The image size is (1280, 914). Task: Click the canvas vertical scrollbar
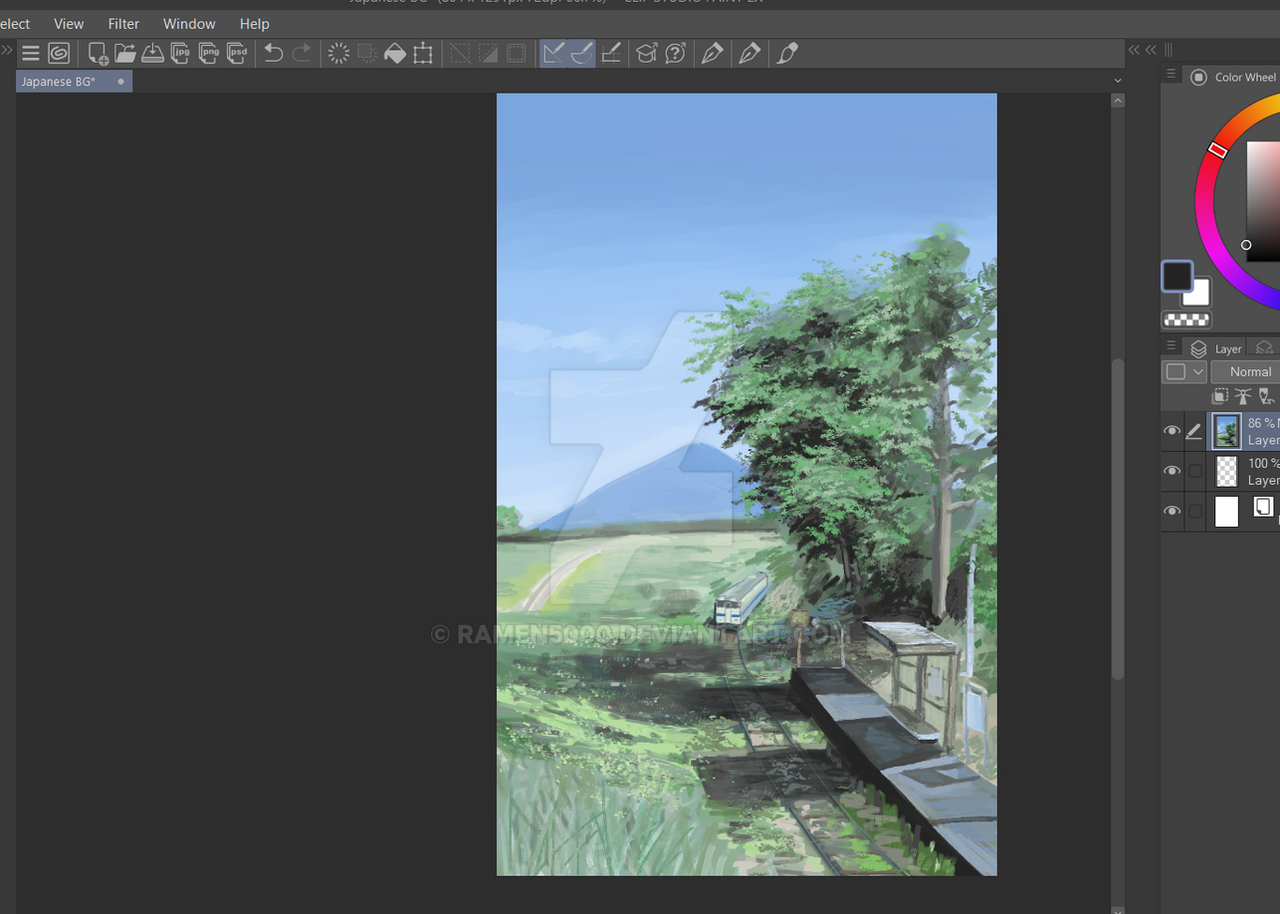point(1118,519)
